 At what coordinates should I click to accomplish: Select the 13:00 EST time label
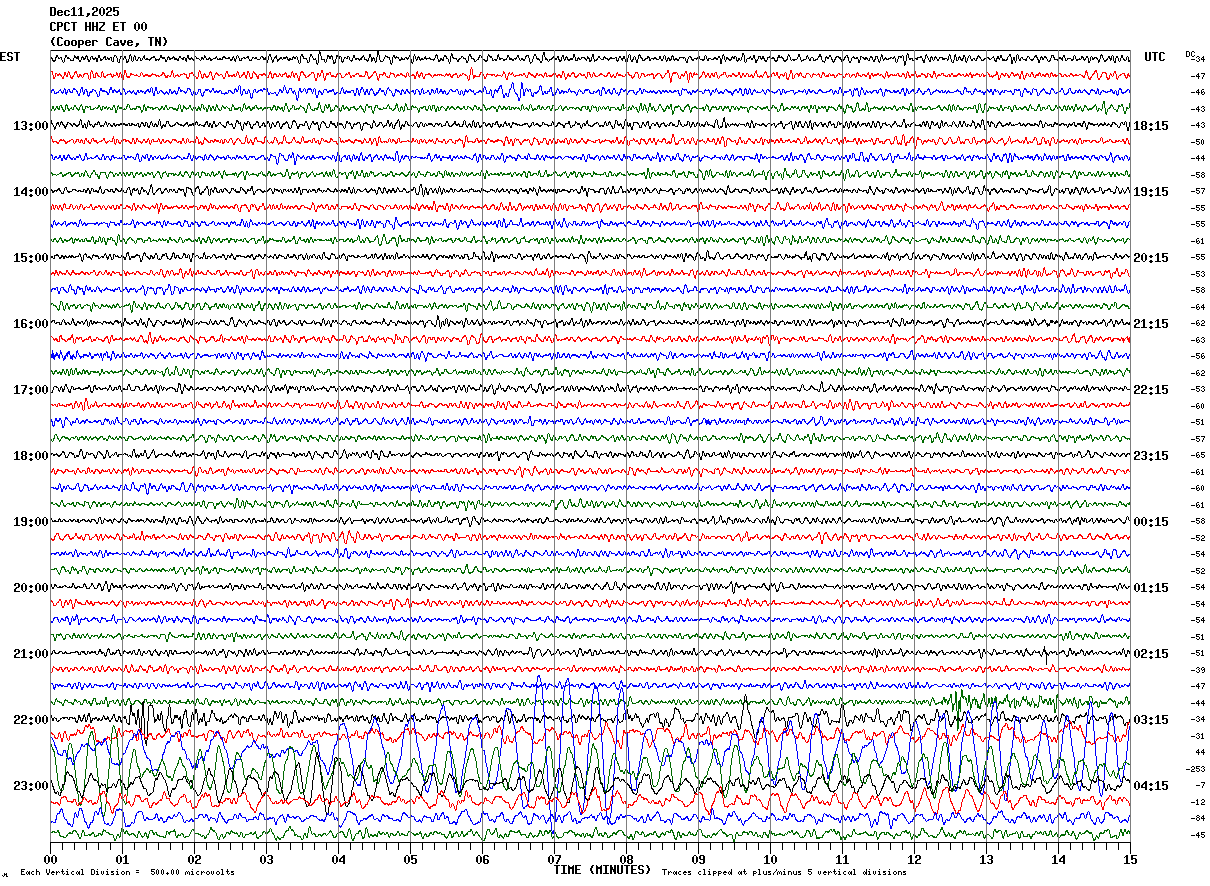pyautogui.click(x=31, y=126)
